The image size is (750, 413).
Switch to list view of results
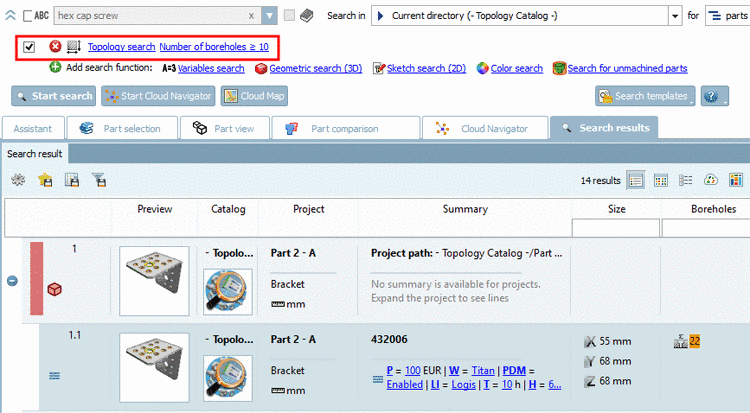636,180
